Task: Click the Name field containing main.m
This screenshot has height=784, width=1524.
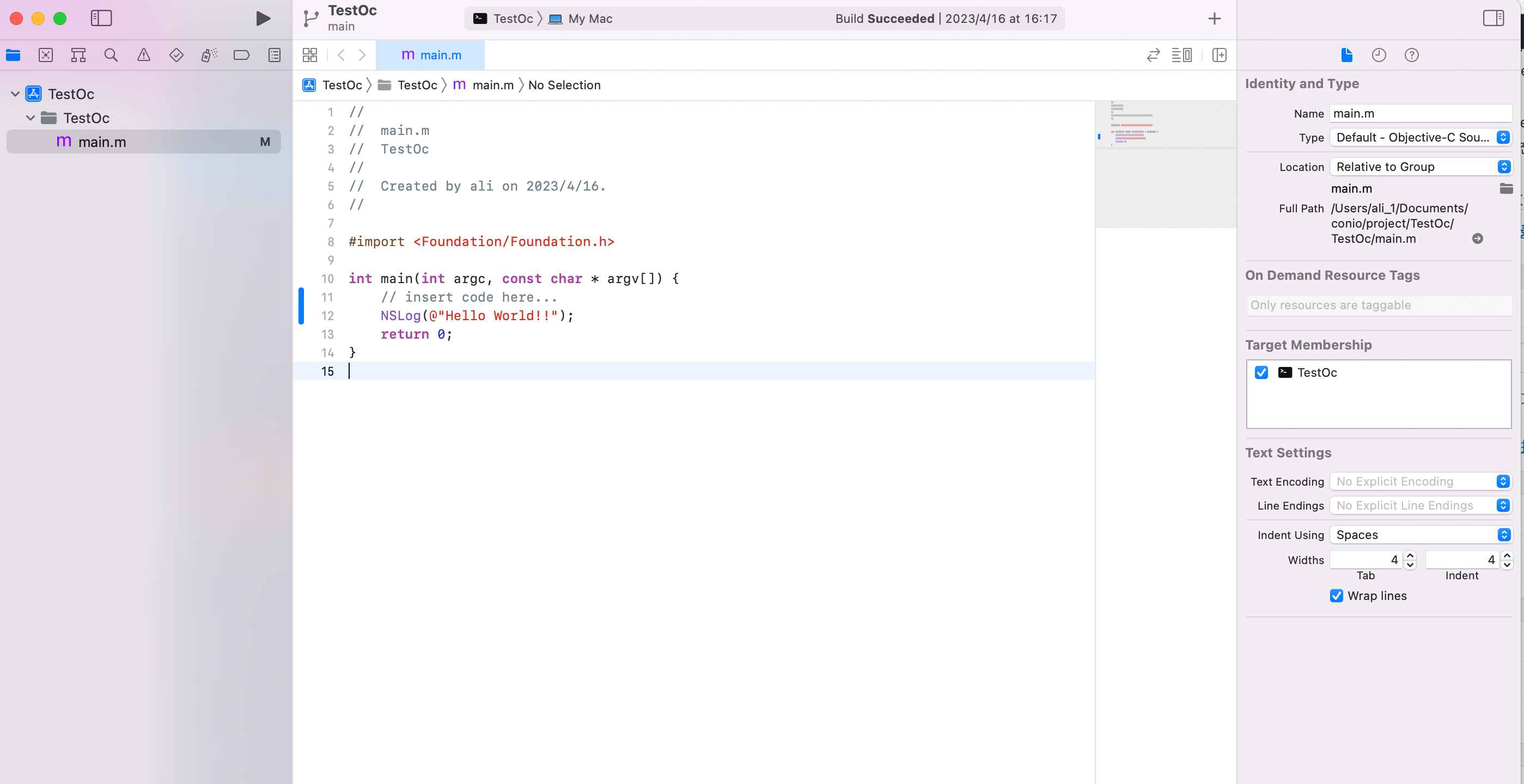Action: 1420,113
